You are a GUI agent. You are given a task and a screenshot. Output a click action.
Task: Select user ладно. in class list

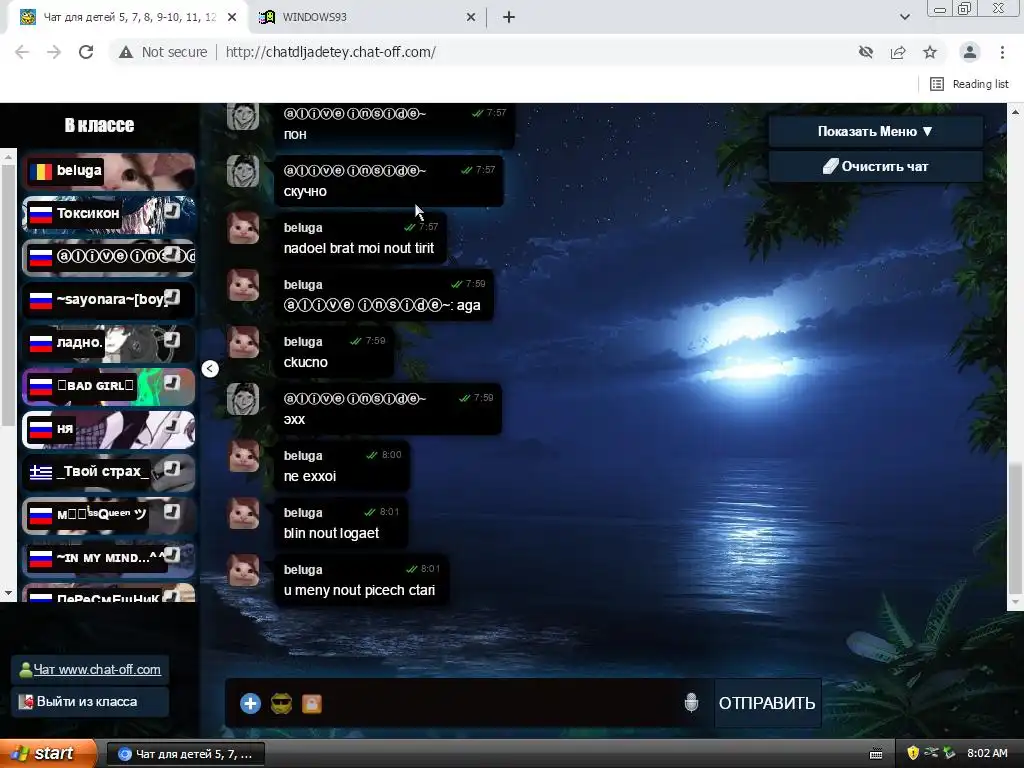coord(109,343)
